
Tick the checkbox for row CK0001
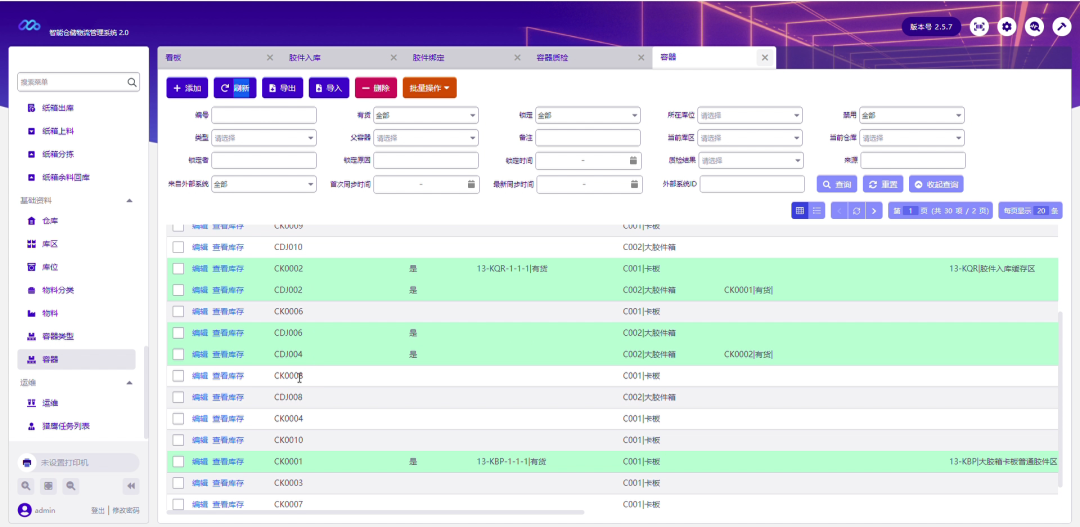[x=178, y=461]
